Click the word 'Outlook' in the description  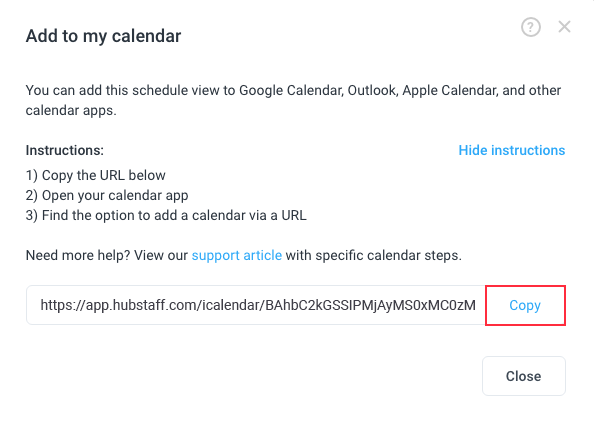point(373,91)
